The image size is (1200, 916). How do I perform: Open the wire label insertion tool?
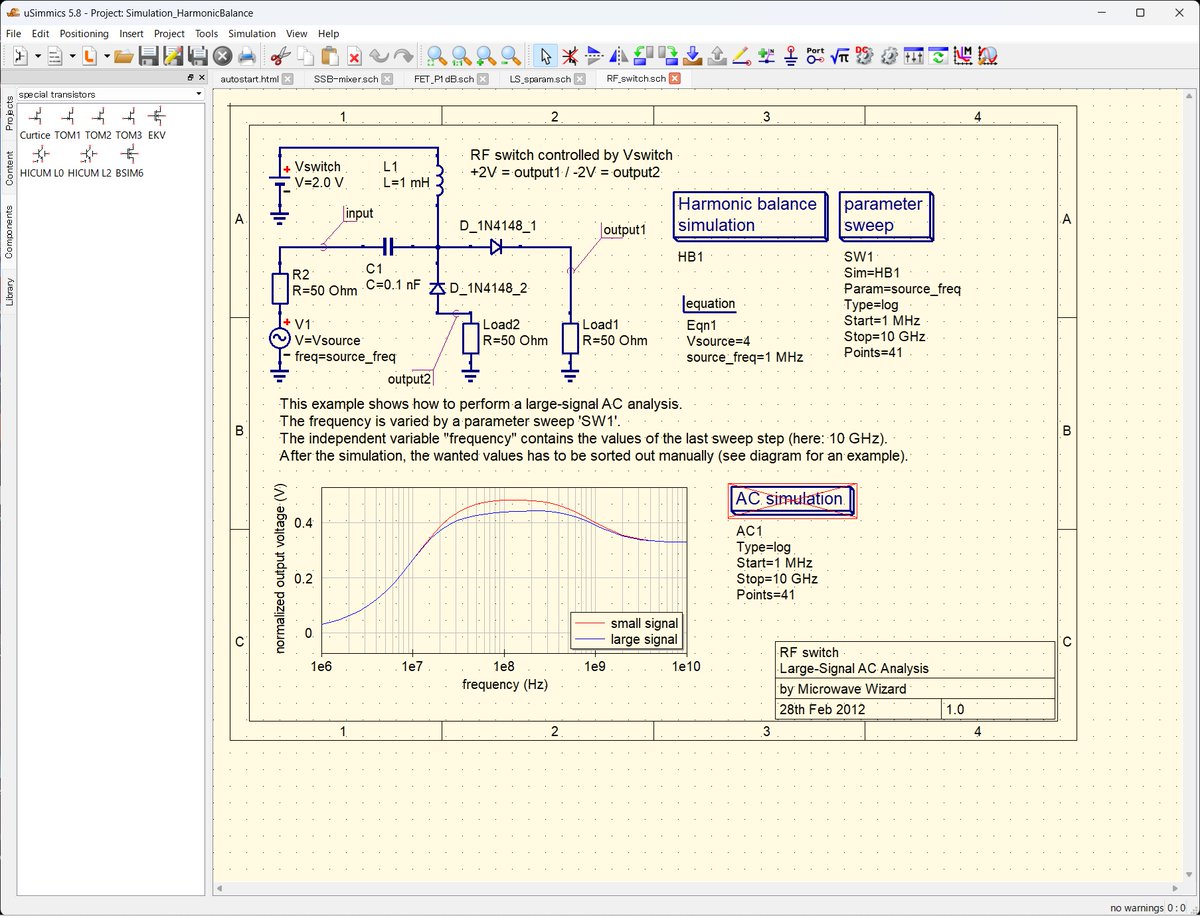coord(765,57)
